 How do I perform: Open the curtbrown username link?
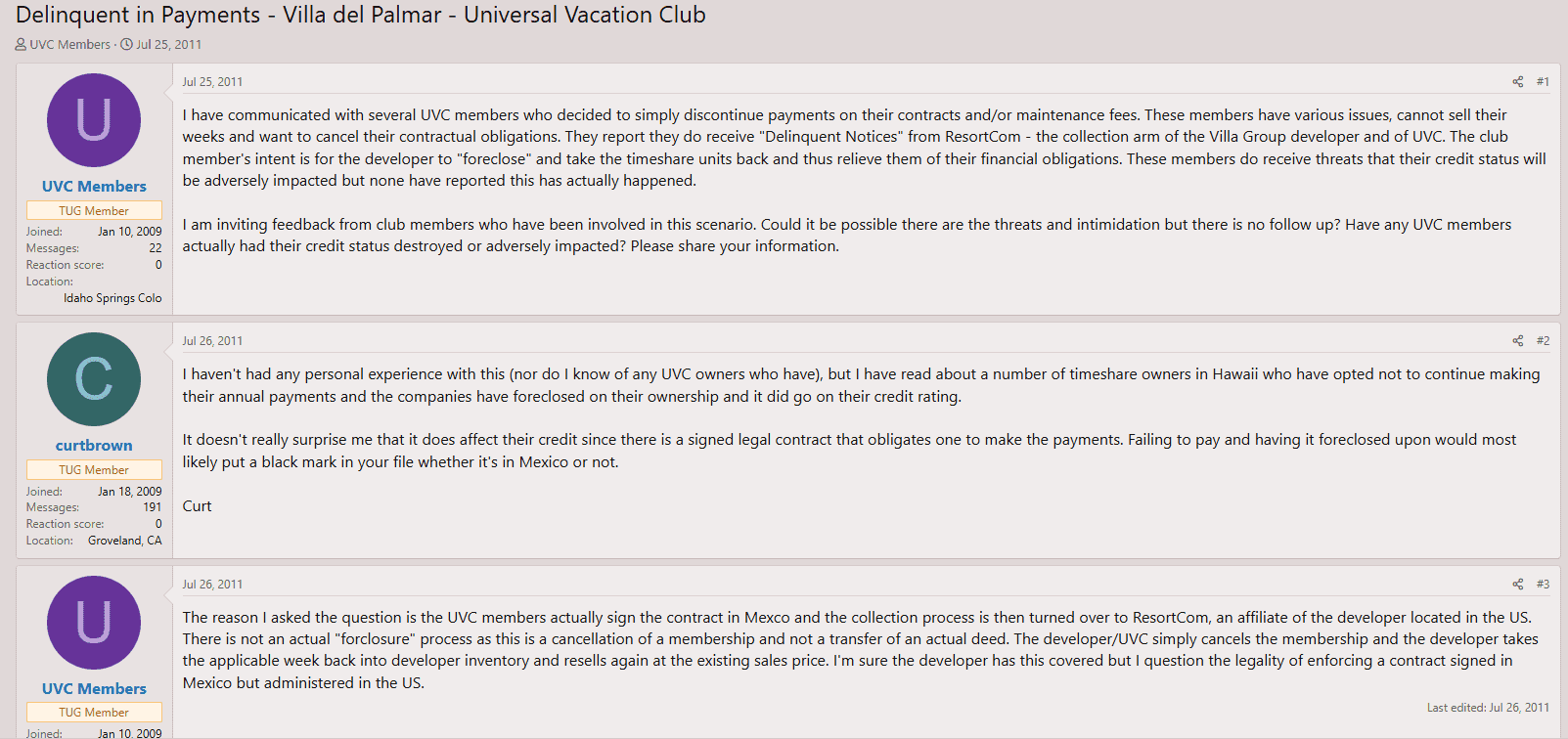[x=94, y=445]
